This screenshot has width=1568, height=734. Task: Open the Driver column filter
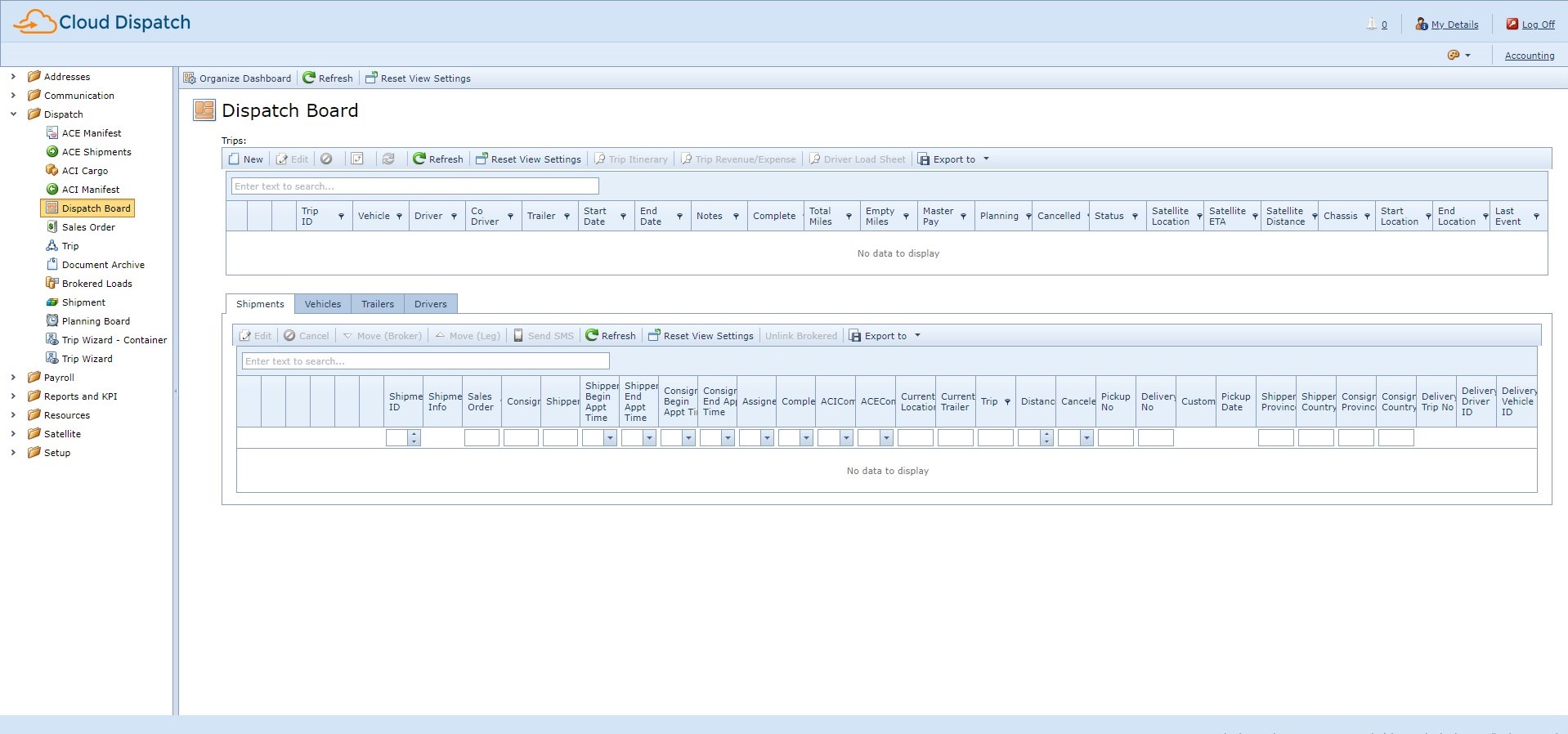pos(454,217)
